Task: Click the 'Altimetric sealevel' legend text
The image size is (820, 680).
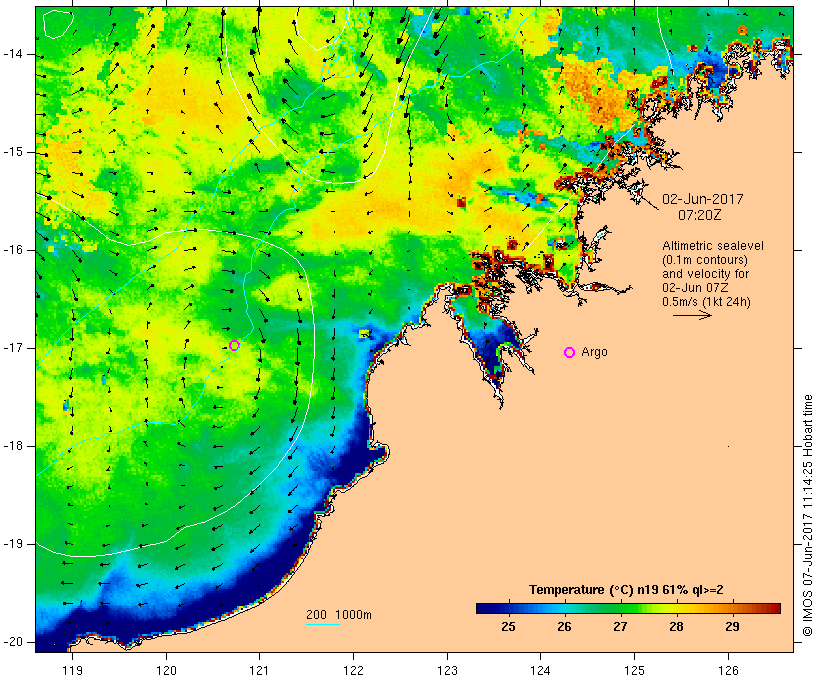Action: pyautogui.click(x=713, y=246)
